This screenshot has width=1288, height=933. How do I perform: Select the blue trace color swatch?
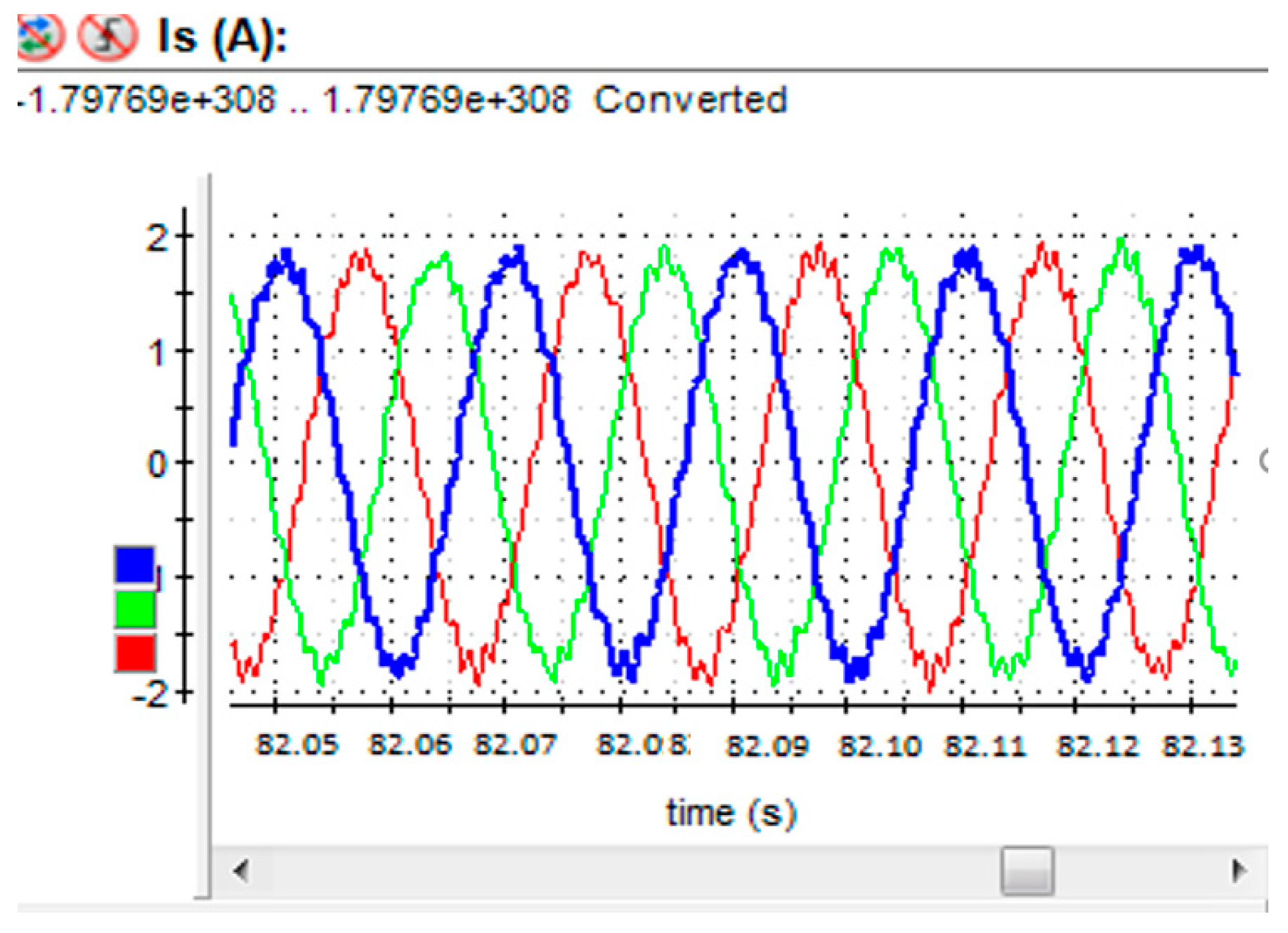(135, 564)
